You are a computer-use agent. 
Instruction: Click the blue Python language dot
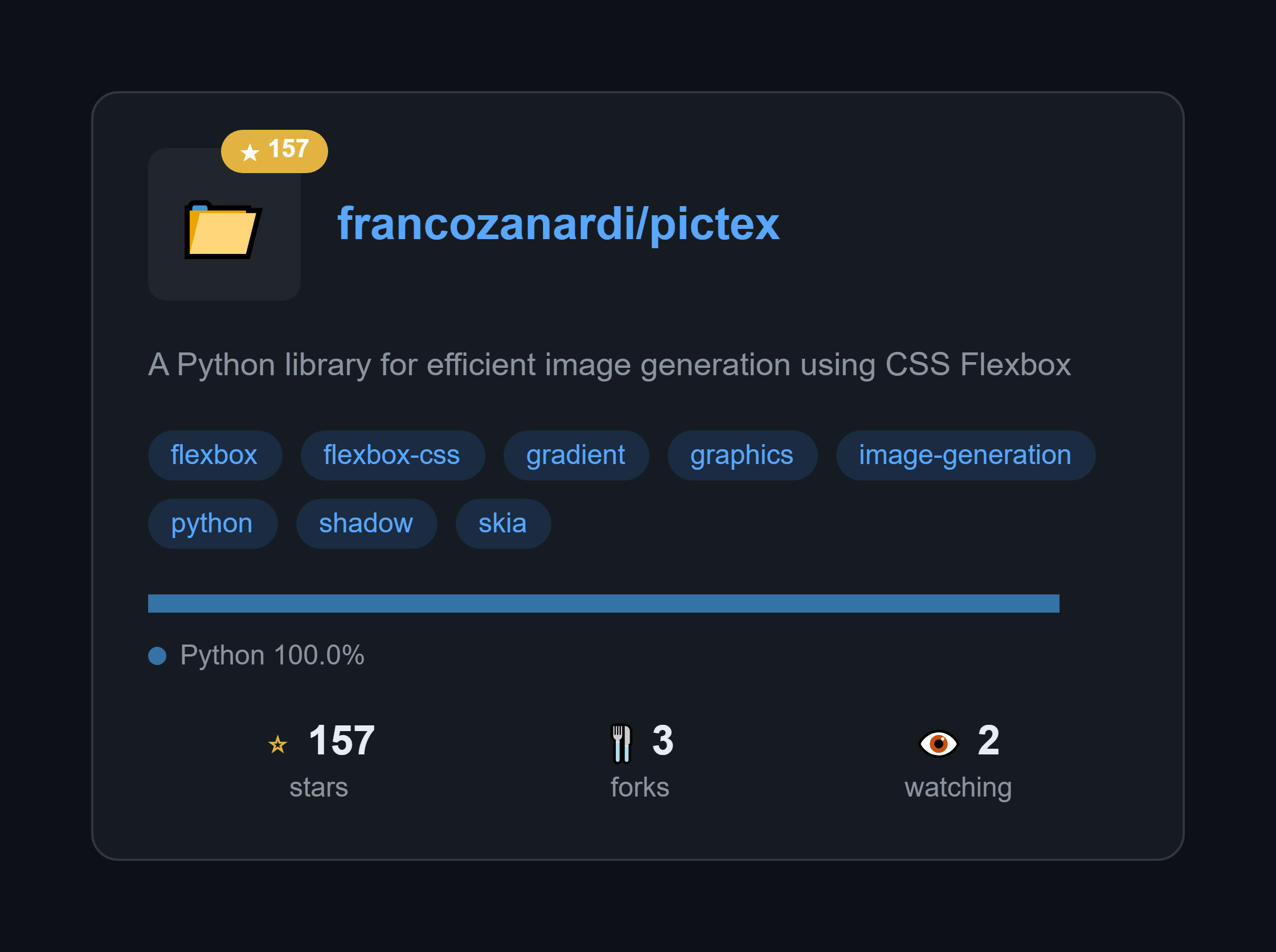[x=157, y=655]
